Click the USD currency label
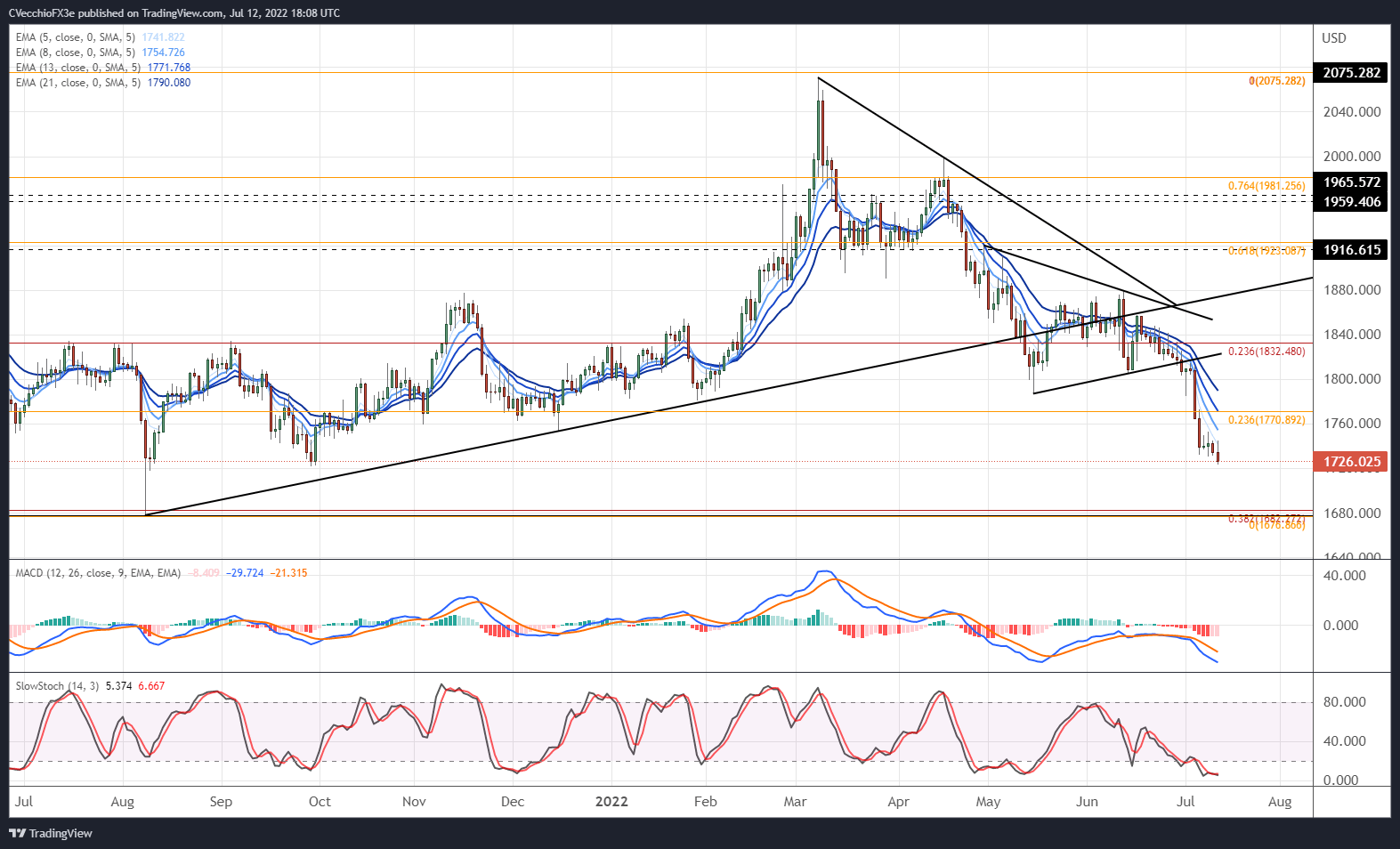This screenshot has width=1400, height=849. pyautogui.click(x=1334, y=38)
